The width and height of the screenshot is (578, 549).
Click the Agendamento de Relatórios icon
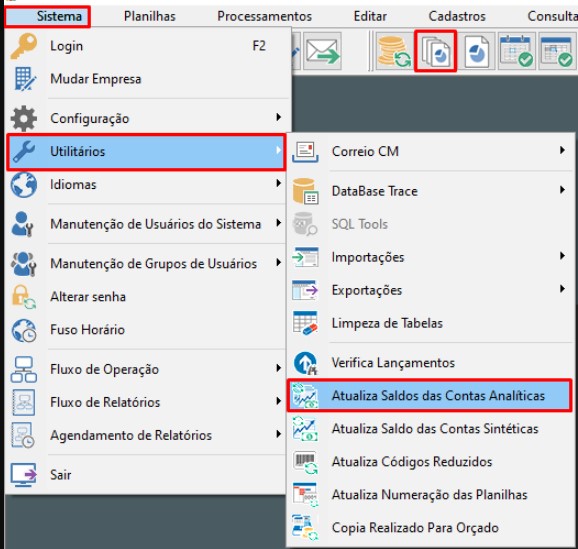[23, 435]
